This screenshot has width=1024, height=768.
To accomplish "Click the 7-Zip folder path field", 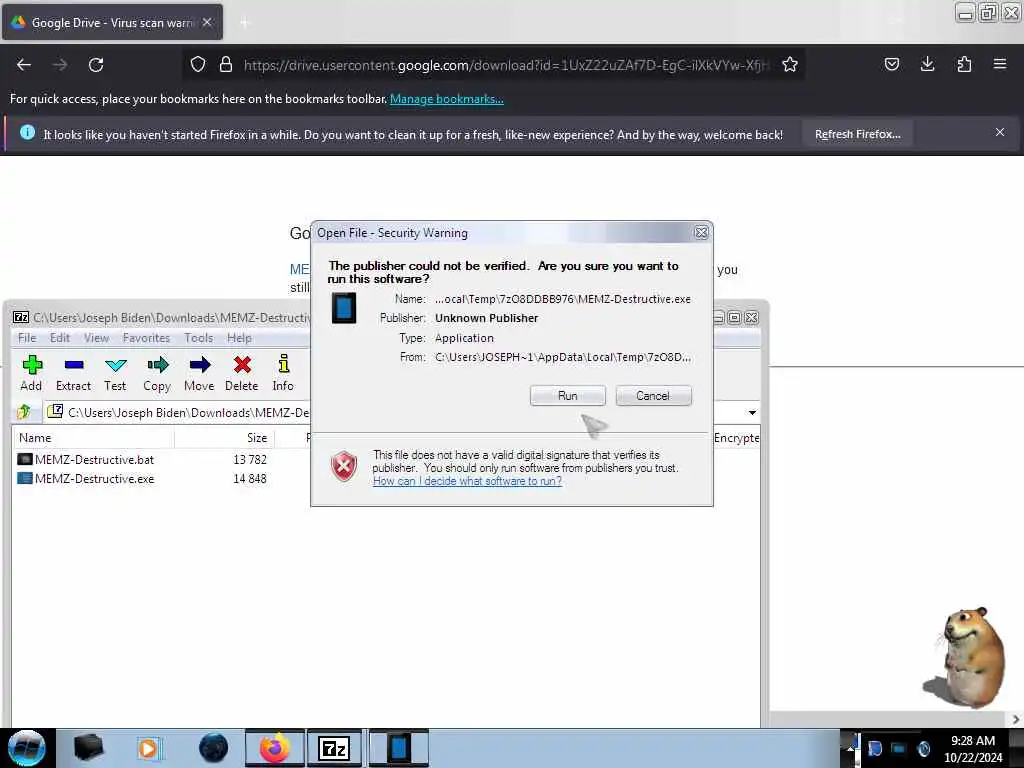I will tap(189, 412).
